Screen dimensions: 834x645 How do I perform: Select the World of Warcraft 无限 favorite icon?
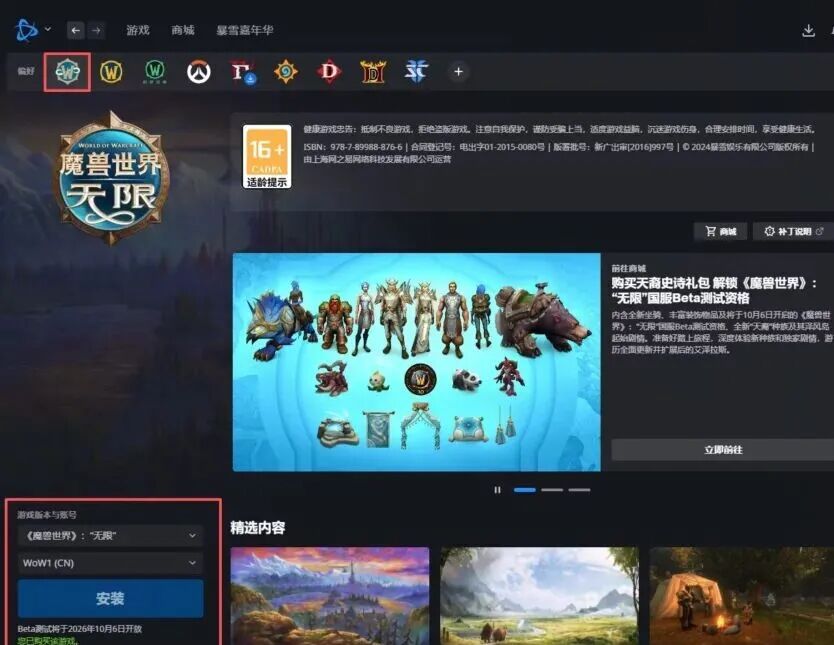(x=68, y=72)
